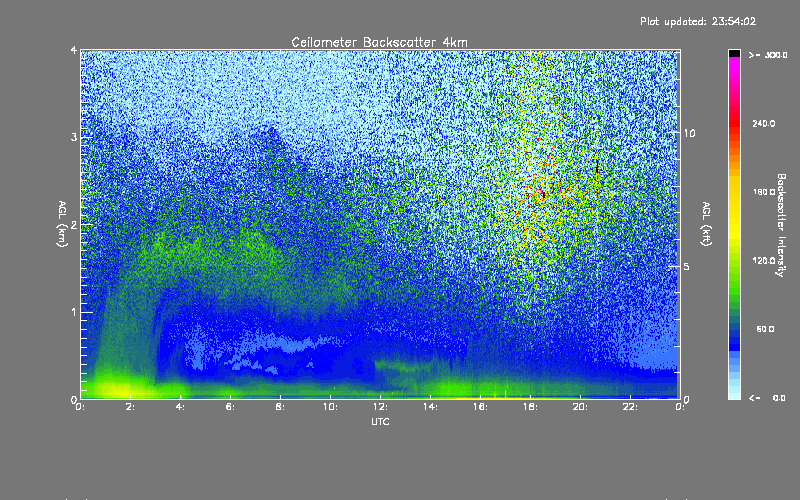Click the "10:" time tick label
The image size is (800, 500).
[x=330, y=407]
